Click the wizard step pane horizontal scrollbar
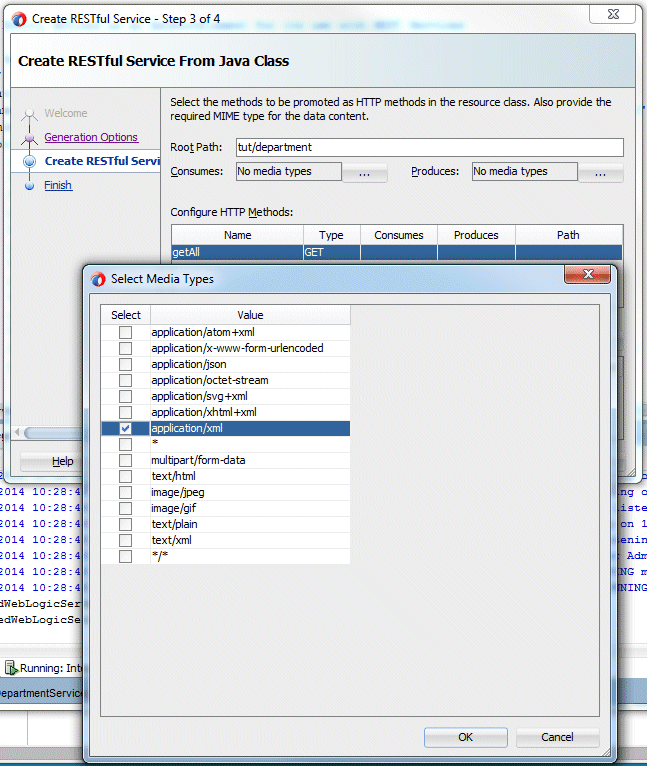Image resolution: width=647 pixels, height=766 pixels. tap(53, 432)
